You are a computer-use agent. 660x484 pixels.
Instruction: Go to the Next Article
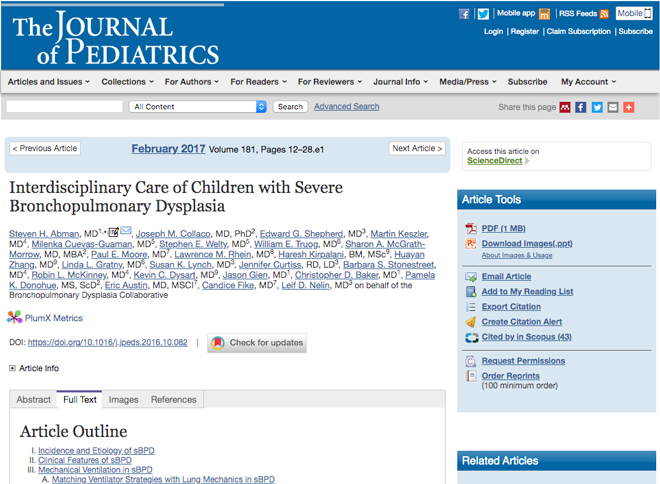pos(417,148)
